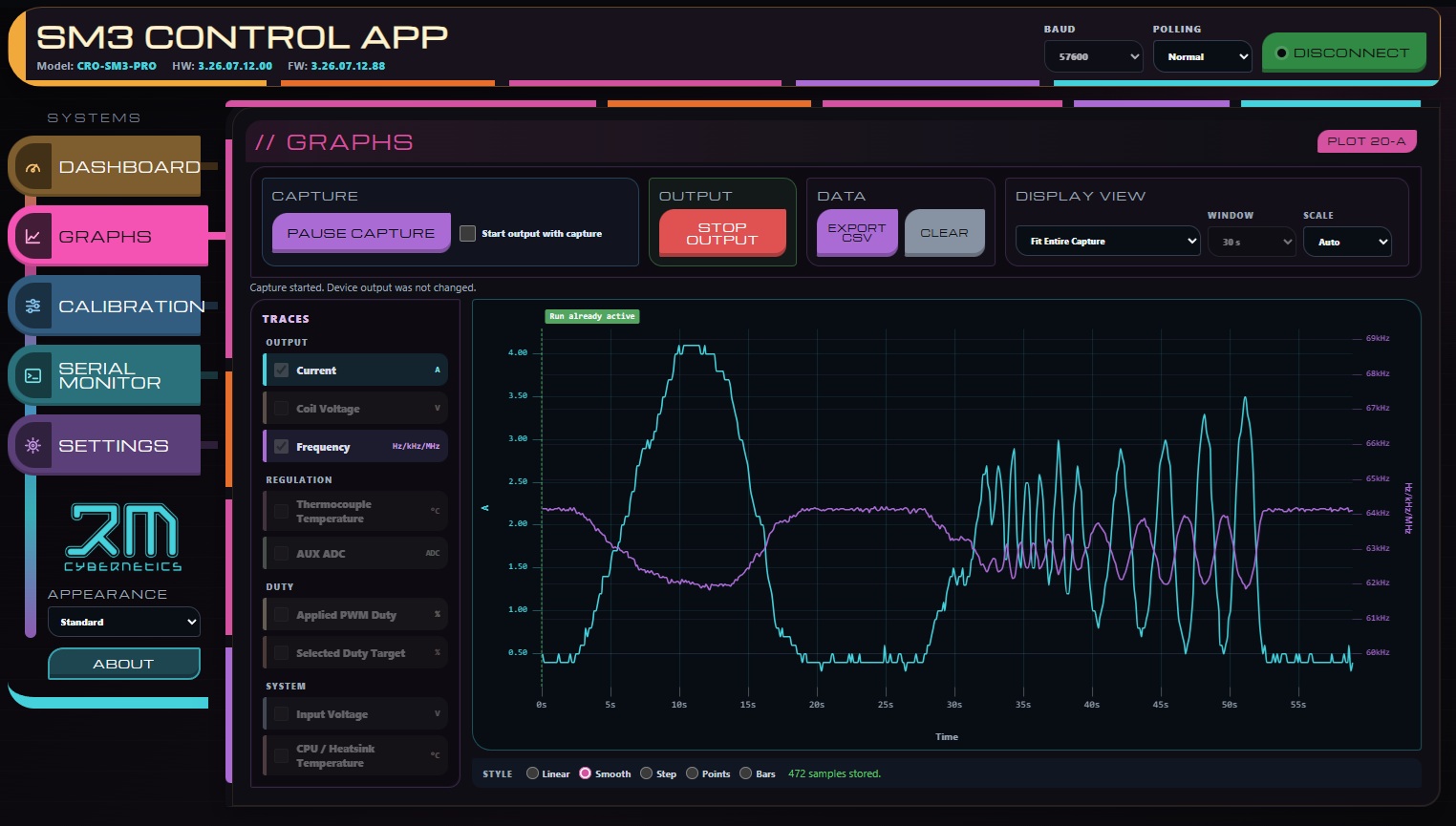Select the Smooth graph style

point(586,773)
